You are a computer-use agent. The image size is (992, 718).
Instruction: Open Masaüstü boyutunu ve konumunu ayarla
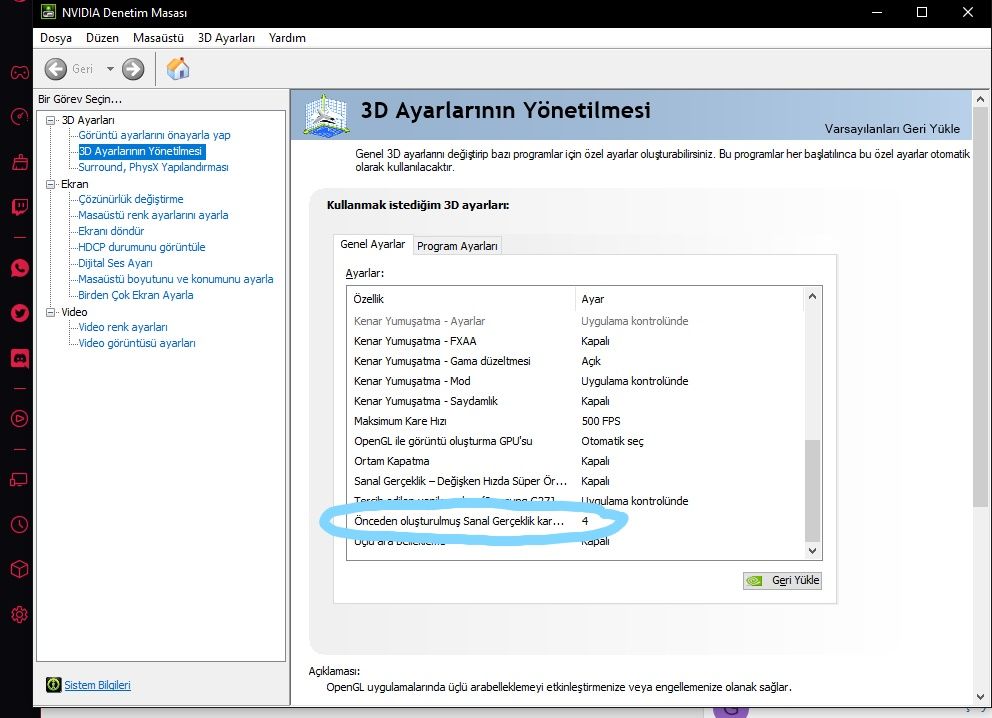(176, 279)
